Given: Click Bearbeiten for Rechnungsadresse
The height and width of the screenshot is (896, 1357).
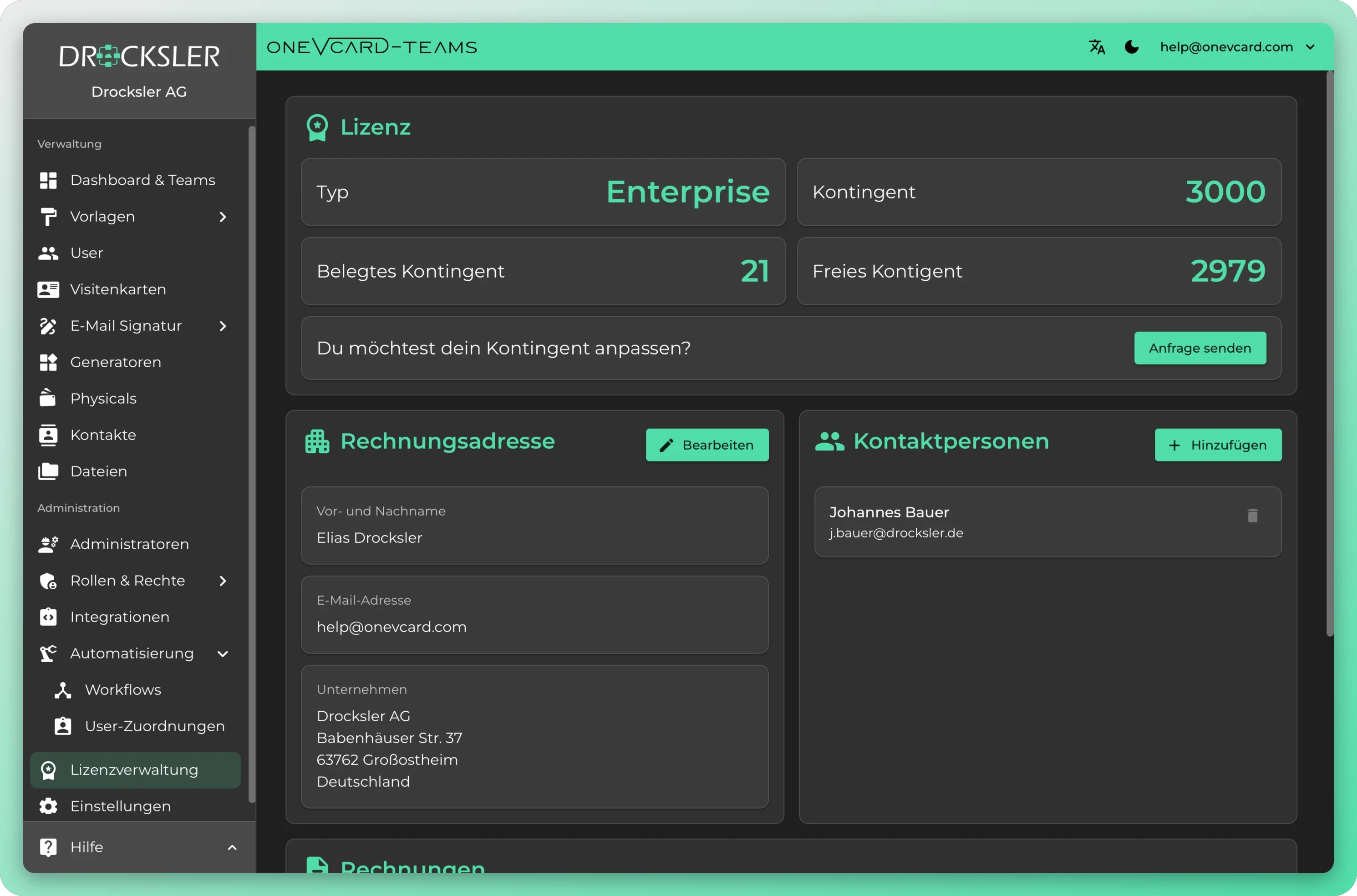Looking at the screenshot, I should coord(707,445).
